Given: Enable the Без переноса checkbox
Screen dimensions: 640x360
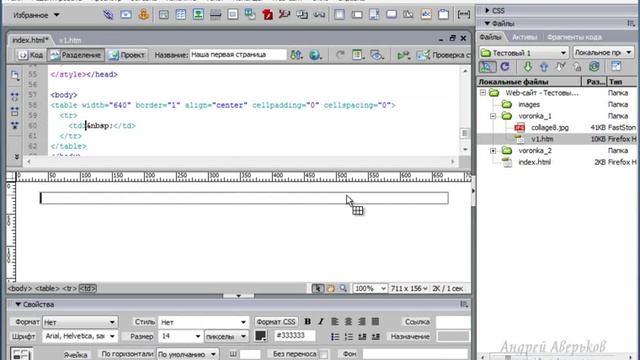Looking at the screenshot, I should [x=324, y=354].
